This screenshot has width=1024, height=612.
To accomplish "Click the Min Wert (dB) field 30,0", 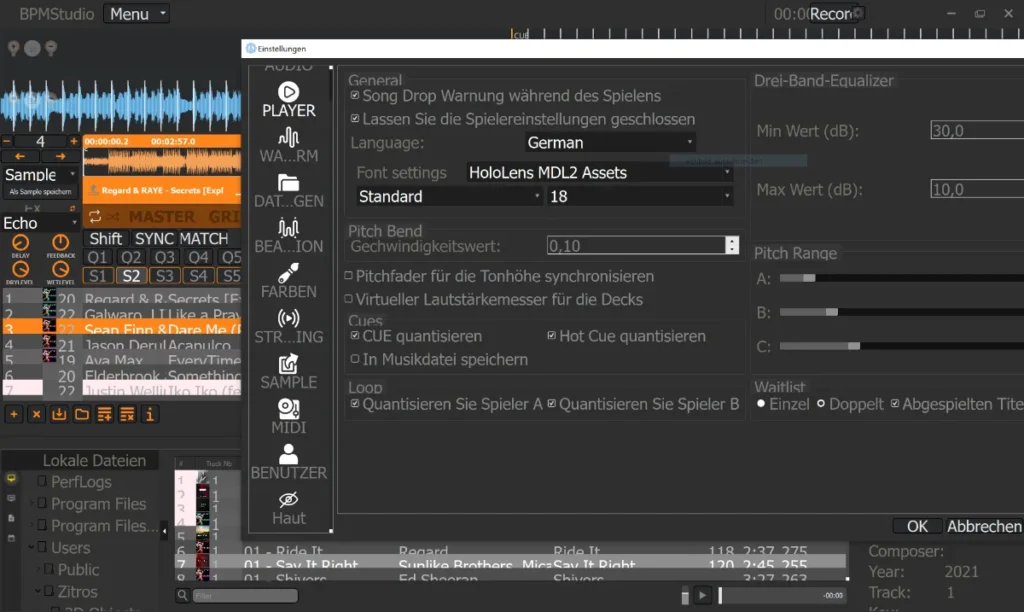I will click(x=977, y=131).
